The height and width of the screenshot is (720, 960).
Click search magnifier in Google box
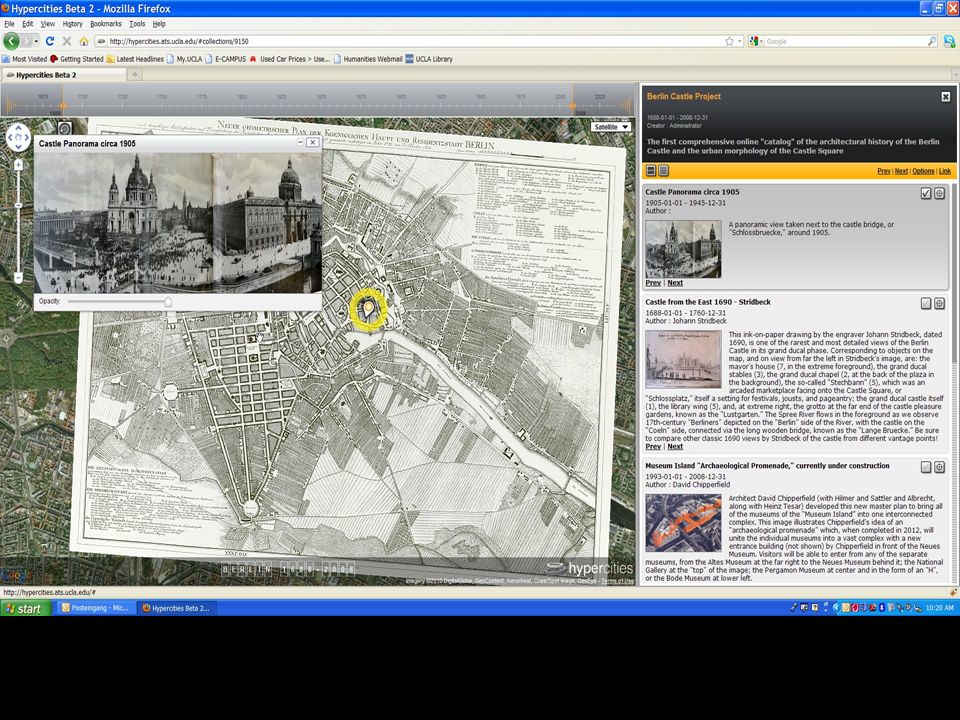tap(931, 41)
